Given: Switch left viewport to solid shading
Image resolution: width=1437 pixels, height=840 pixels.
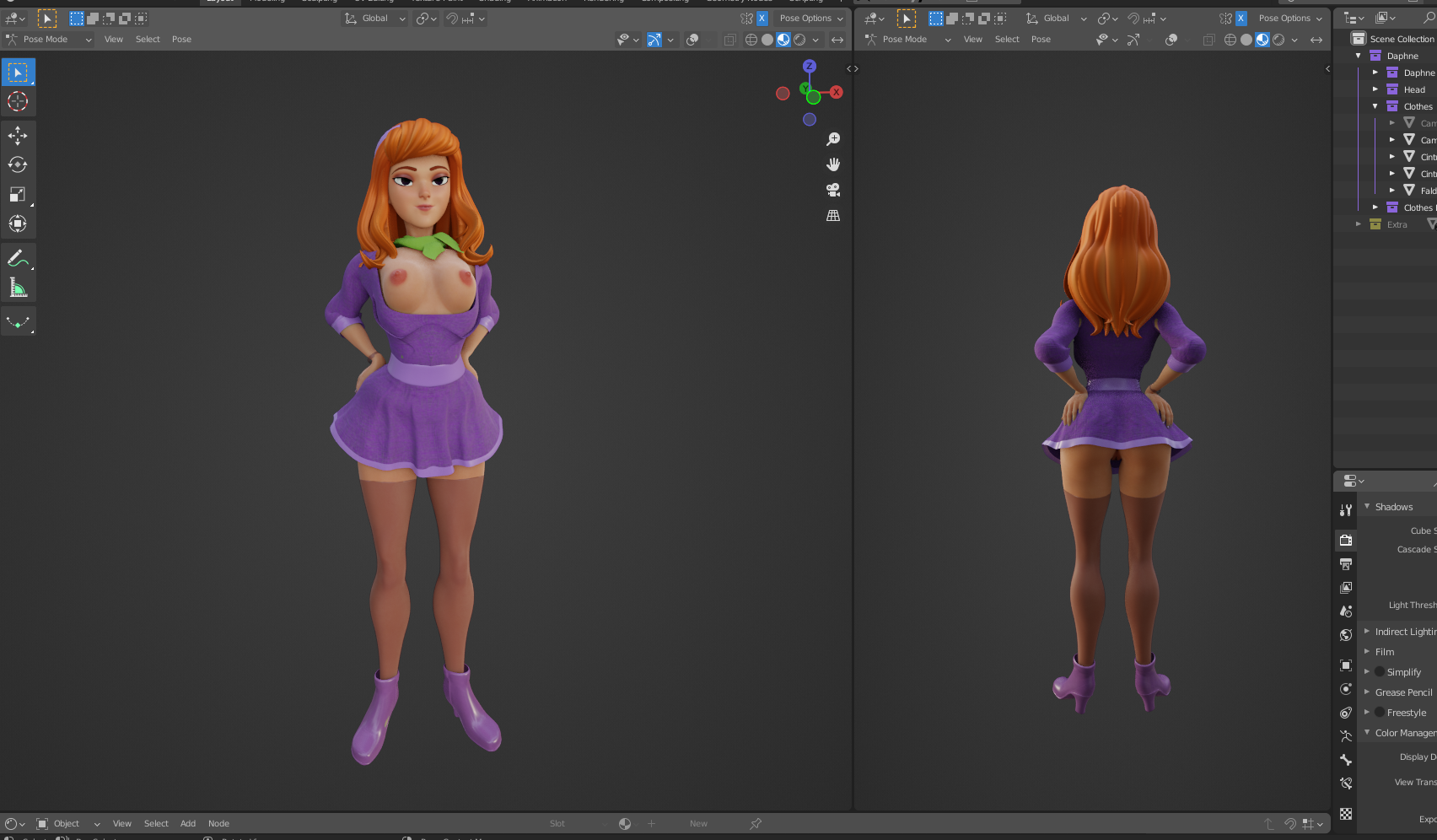Looking at the screenshot, I should (767, 40).
